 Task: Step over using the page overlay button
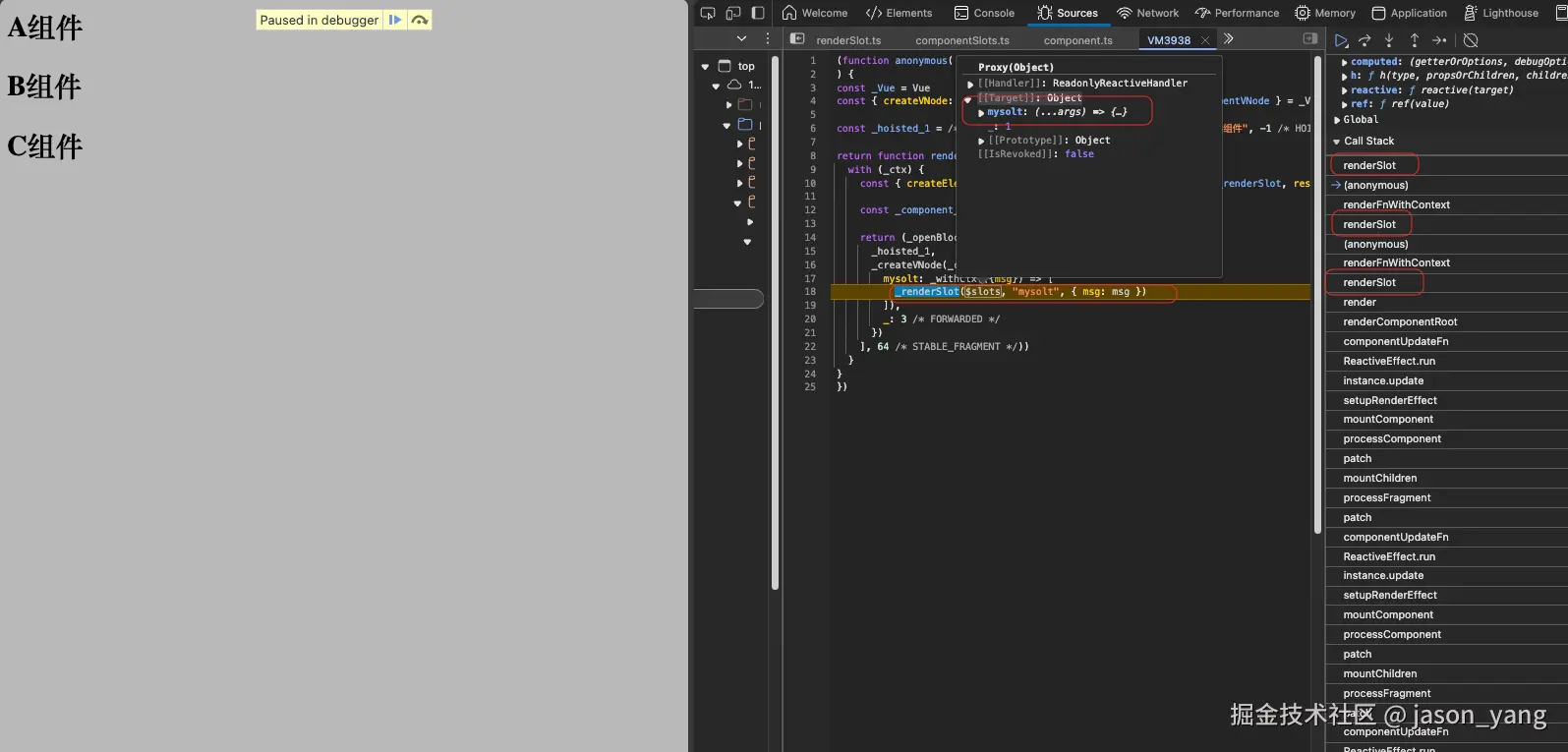pyautogui.click(x=420, y=20)
